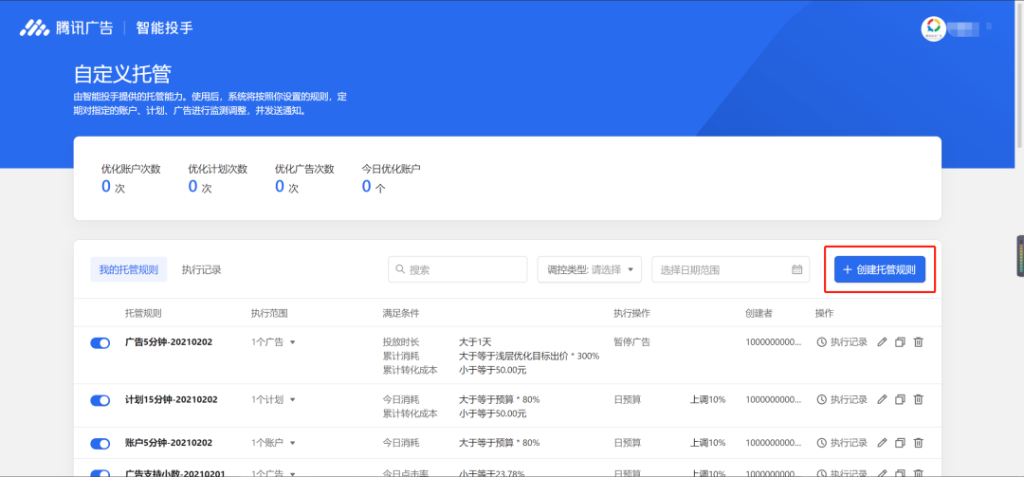Copy the 广告5分钟-20210202 rule

coord(900,342)
